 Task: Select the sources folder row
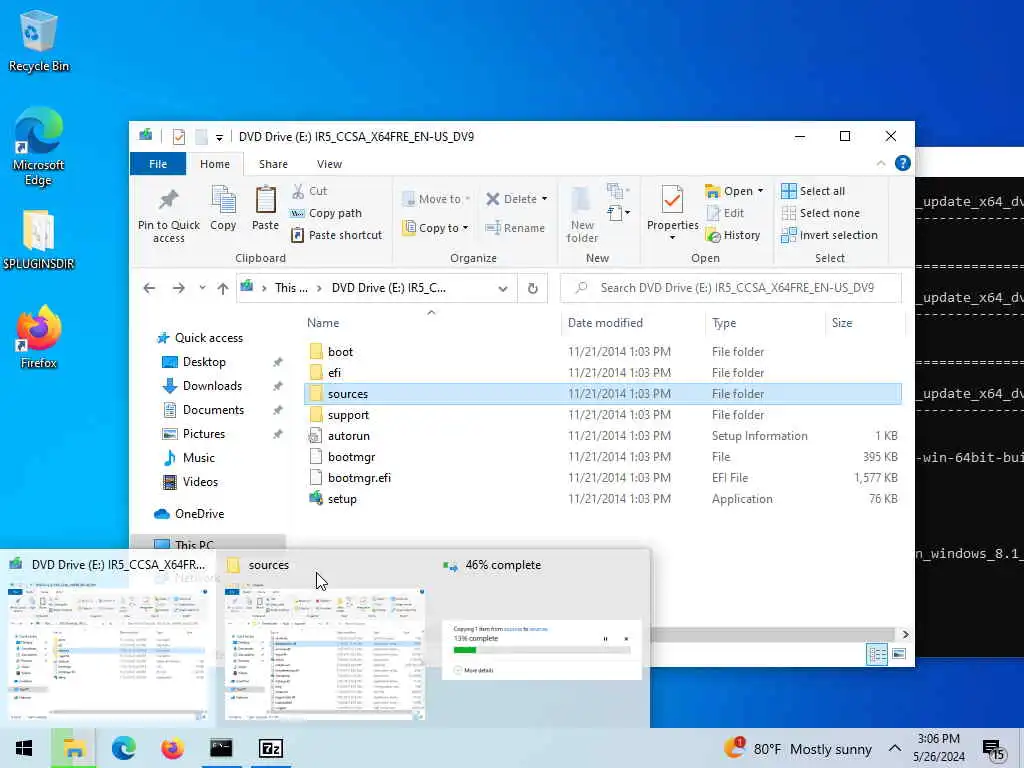click(603, 394)
